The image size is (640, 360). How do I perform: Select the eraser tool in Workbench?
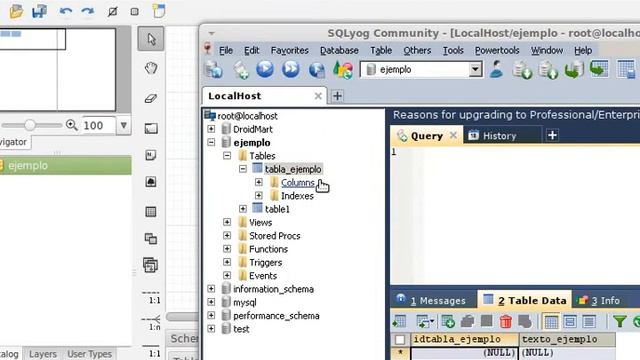click(151, 98)
